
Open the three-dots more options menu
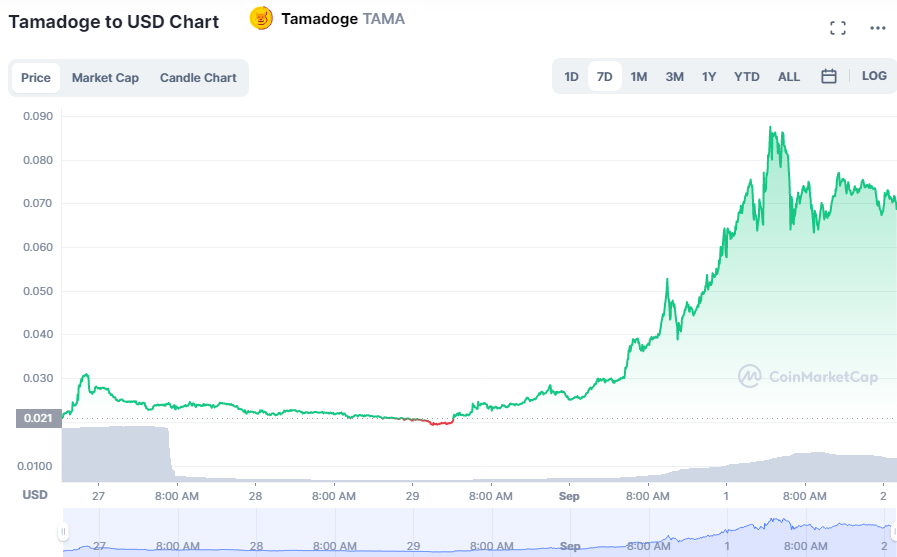pos(878,28)
